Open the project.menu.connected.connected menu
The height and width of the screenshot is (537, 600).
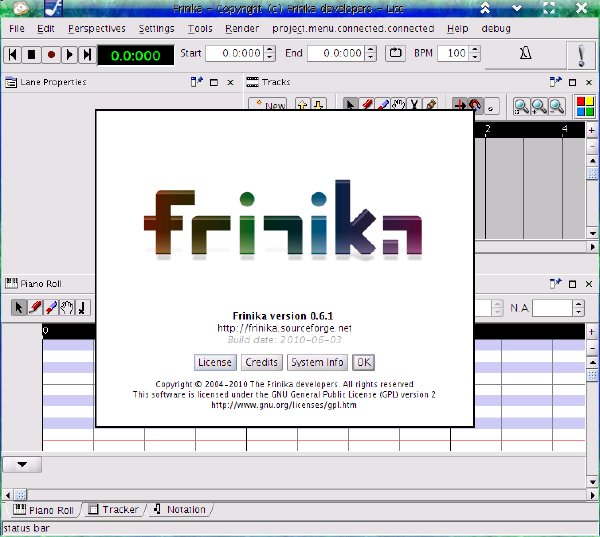click(x=353, y=29)
